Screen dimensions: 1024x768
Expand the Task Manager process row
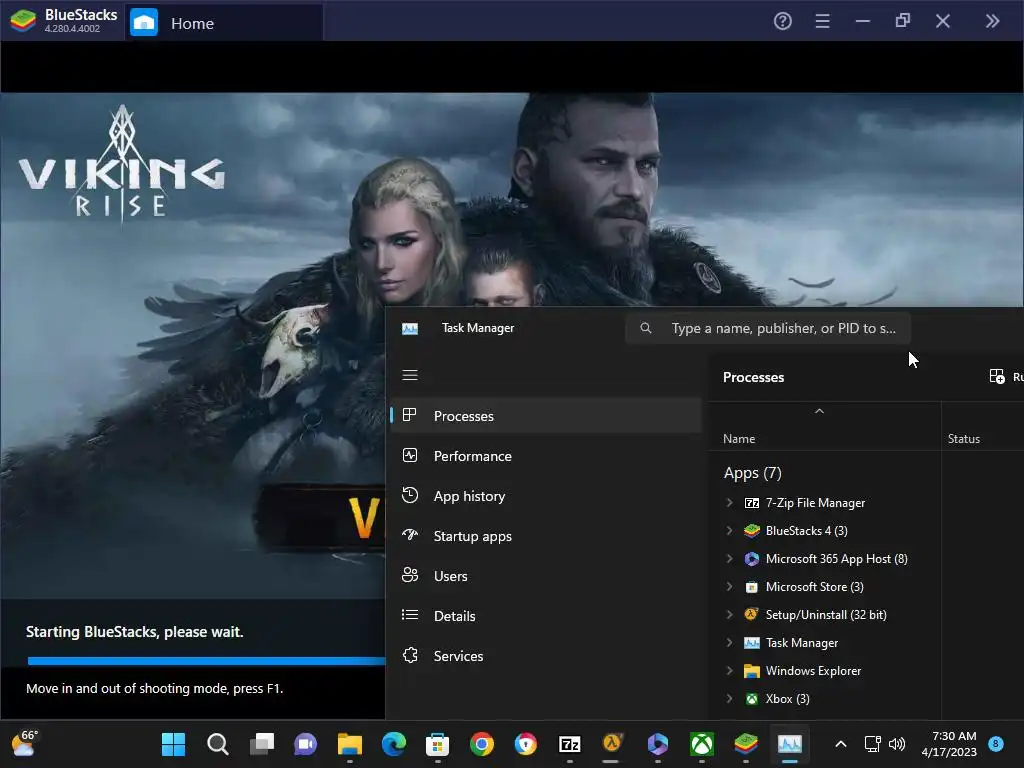tap(729, 643)
